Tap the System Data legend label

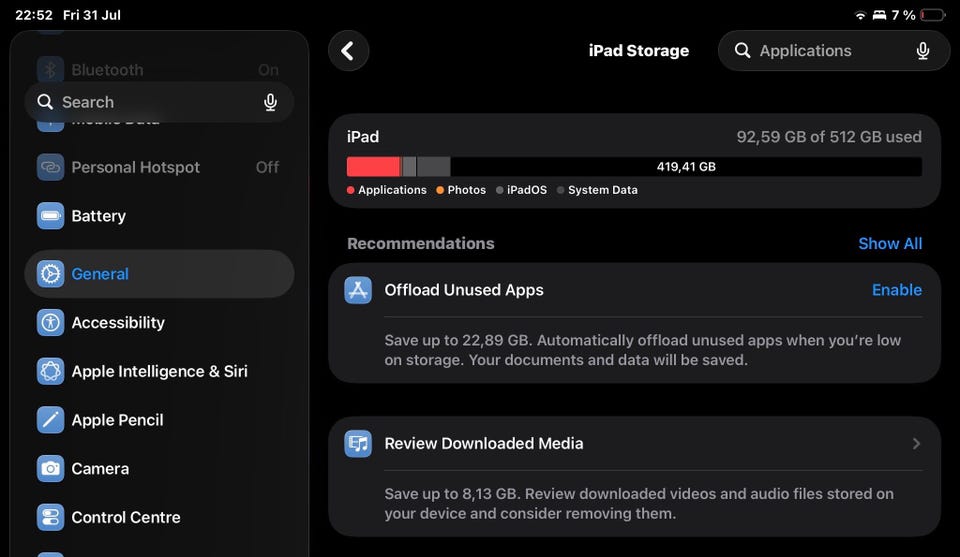point(602,190)
